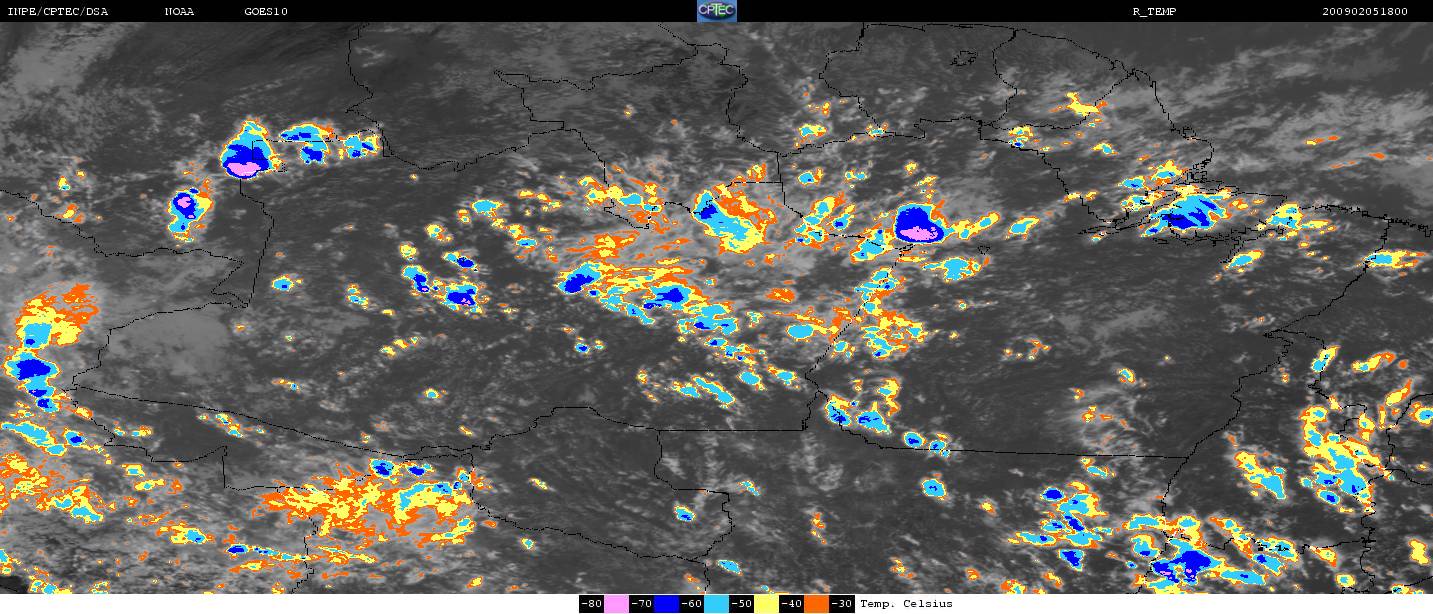Click the 200902051800 timestamp
This screenshot has width=1433, height=614.
(x=1365, y=11)
